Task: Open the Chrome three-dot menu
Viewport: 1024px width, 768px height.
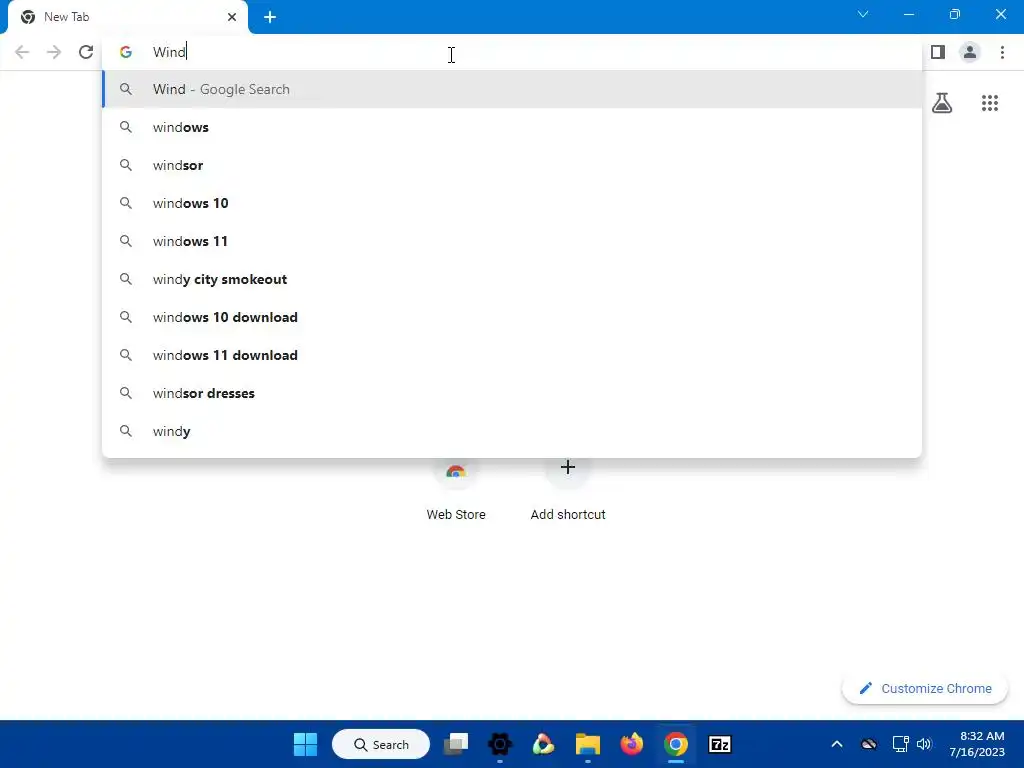Action: pos(1002,52)
